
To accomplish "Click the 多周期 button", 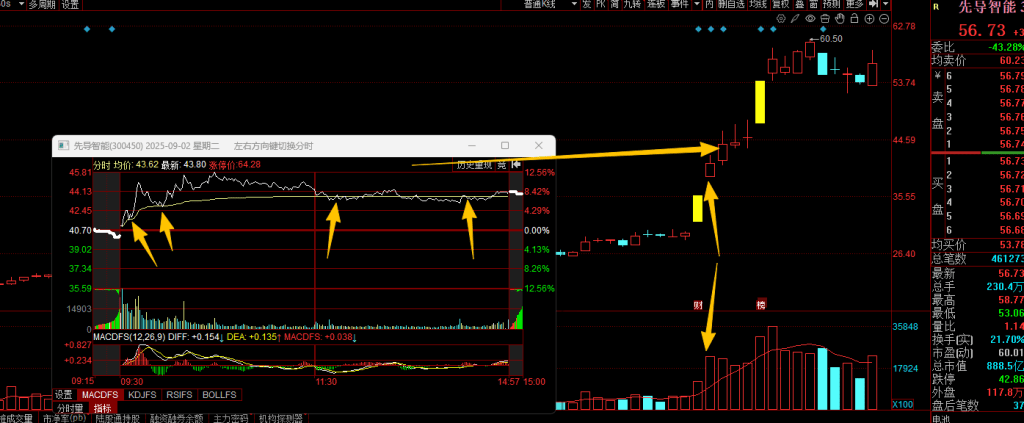I will [42, 5].
